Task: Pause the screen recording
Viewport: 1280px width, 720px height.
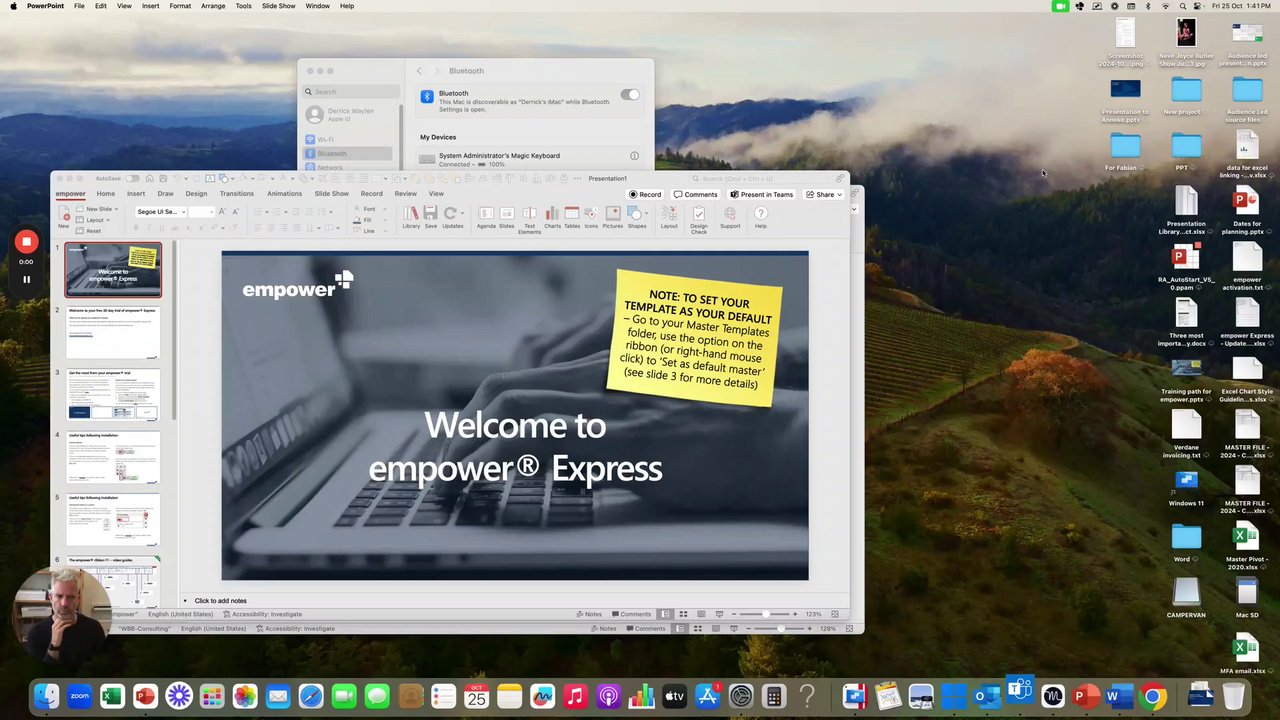Action: [x=27, y=279]
